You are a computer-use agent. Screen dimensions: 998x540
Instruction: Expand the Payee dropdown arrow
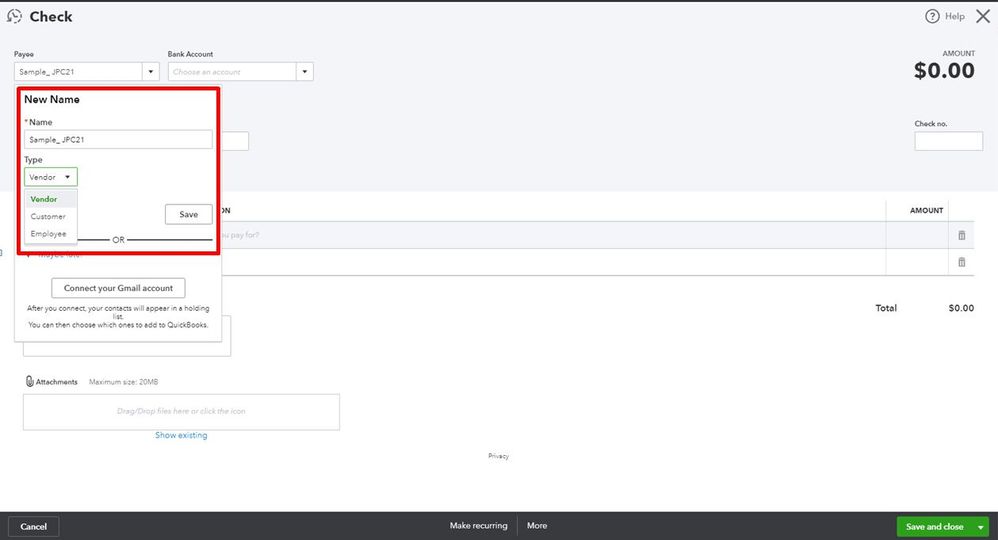coord(151,71)
